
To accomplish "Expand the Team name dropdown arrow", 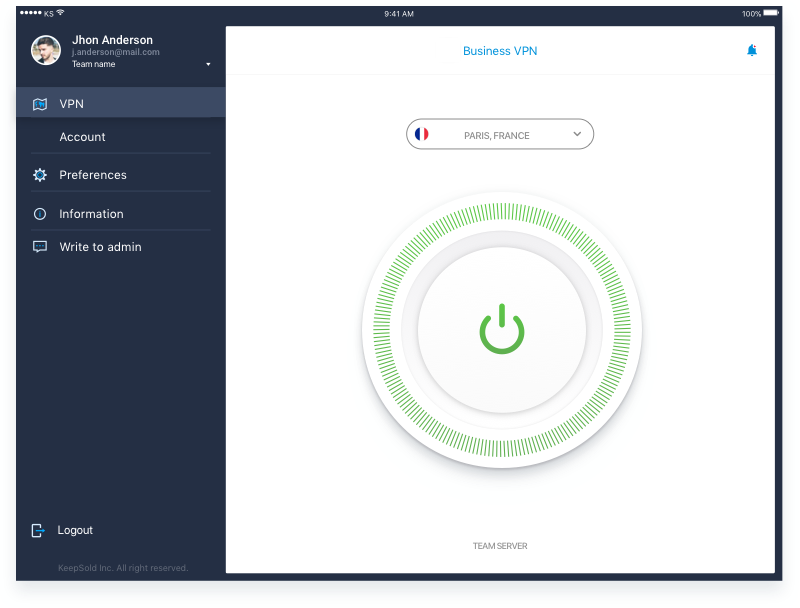I will pyautogui.click(x=208, y=65).
